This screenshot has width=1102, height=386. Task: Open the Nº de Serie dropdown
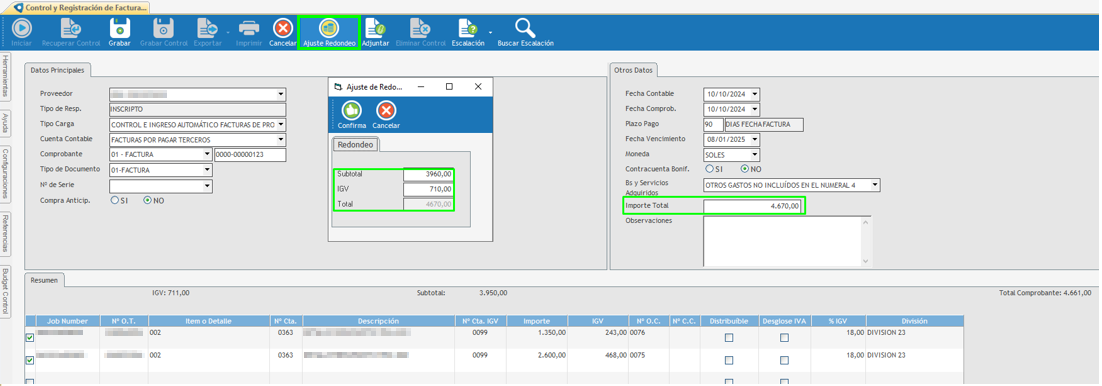point(207,186)
